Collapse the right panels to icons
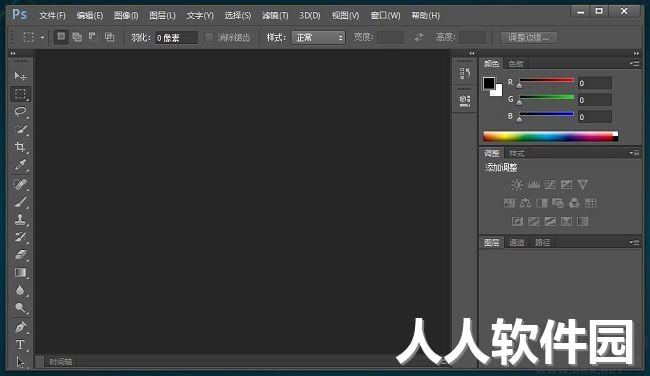The width and height of the screenshot is (650, 376). [636, 53]
